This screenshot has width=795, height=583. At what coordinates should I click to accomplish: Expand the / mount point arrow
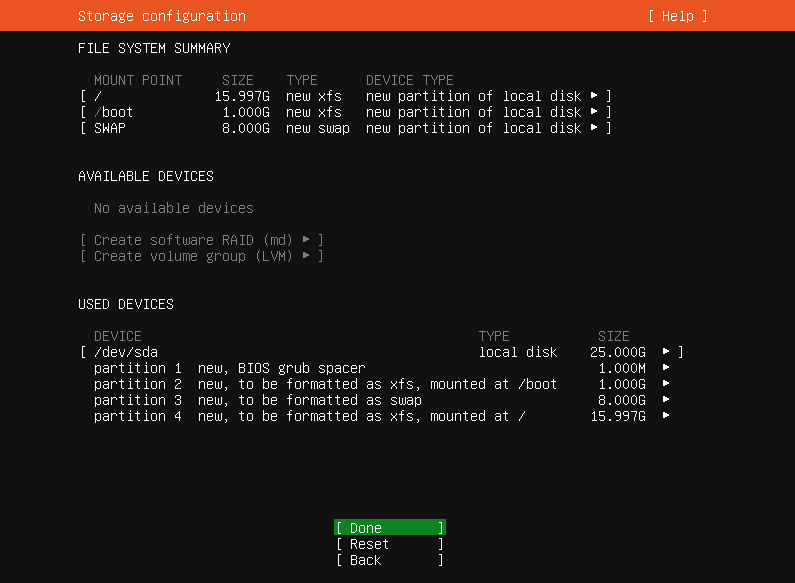(594, 95)
